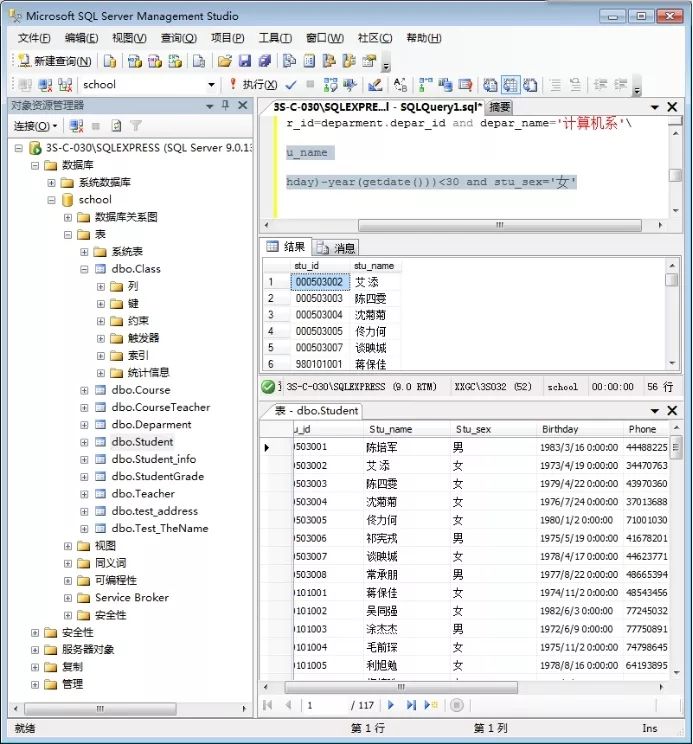The width and height of the screenshot is (693, 744).
Task: Click the Student table horizontal scrollbar thumb
Action: point(401,688)
